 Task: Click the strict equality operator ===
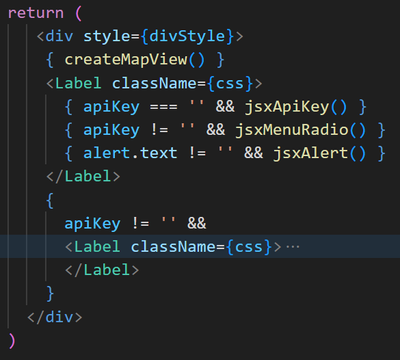pos(163,107)
